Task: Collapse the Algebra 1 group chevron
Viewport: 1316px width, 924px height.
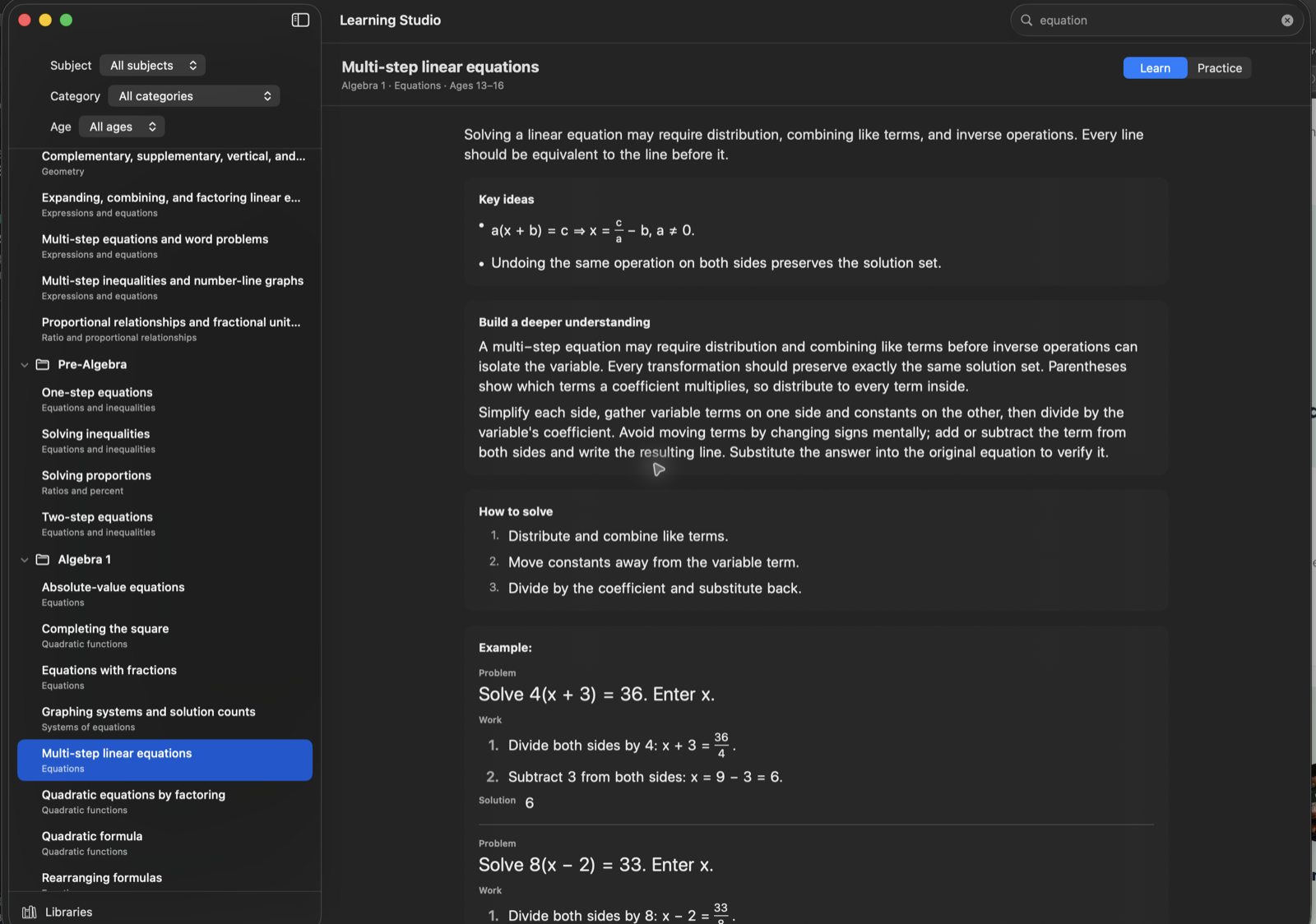Action: tap(24, 559)
